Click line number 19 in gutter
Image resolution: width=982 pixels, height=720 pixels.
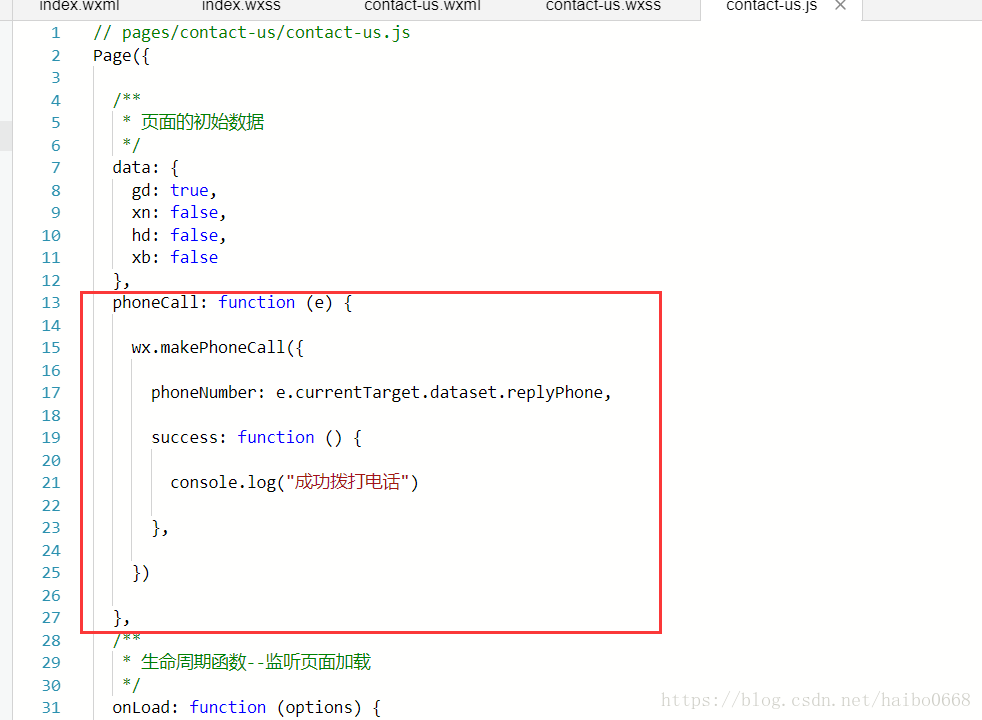pos(51,438)
